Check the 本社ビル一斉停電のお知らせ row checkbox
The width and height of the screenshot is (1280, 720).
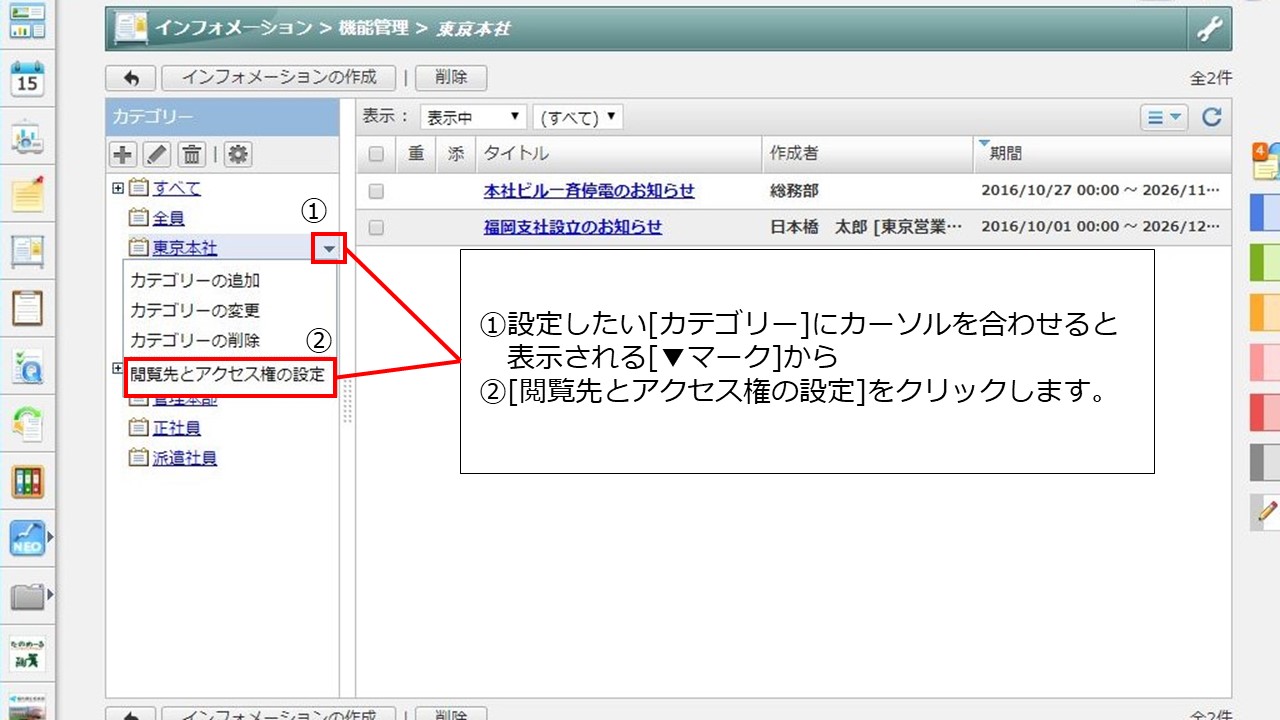coord(376,191)
